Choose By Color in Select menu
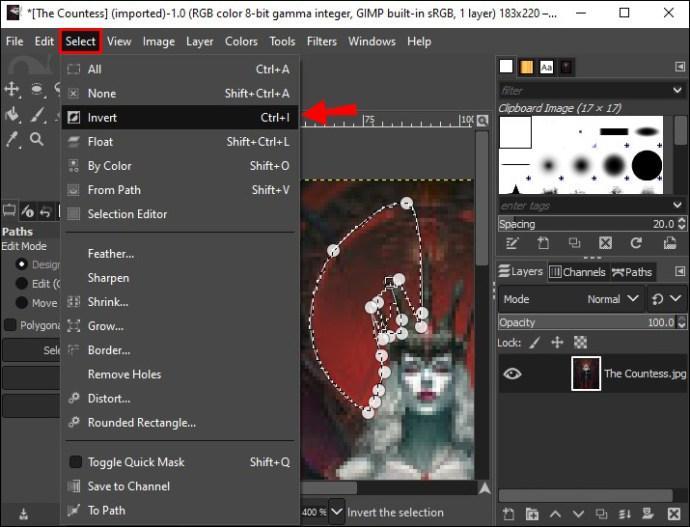 [x=180, y=166]
